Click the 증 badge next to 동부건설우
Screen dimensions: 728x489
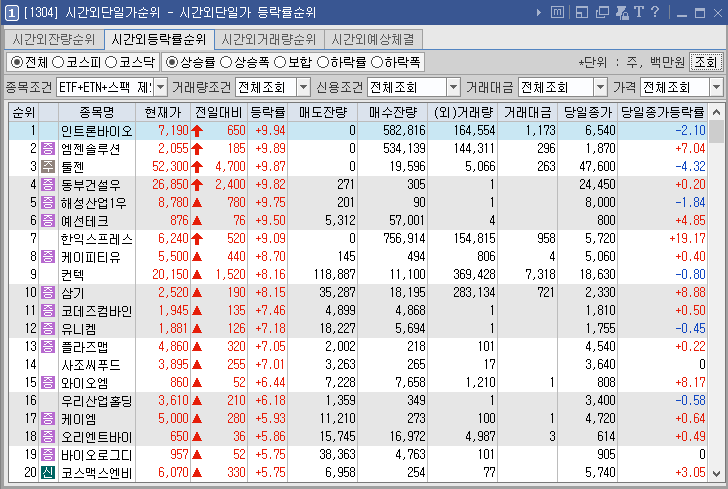tap(48, 185)
